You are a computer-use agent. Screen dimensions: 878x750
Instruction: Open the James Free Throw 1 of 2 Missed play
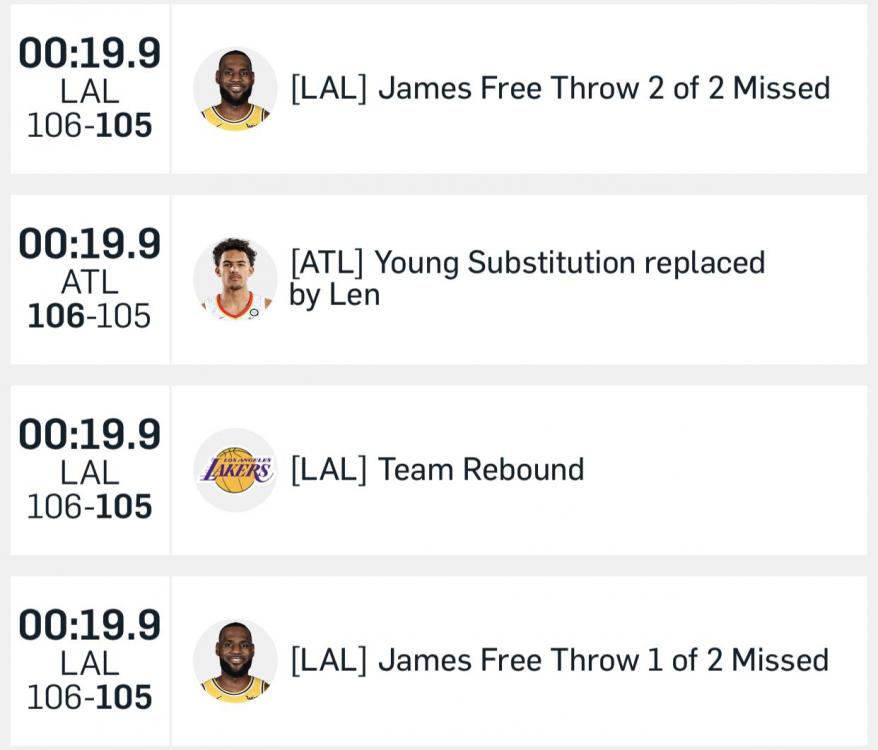point(559,660)
